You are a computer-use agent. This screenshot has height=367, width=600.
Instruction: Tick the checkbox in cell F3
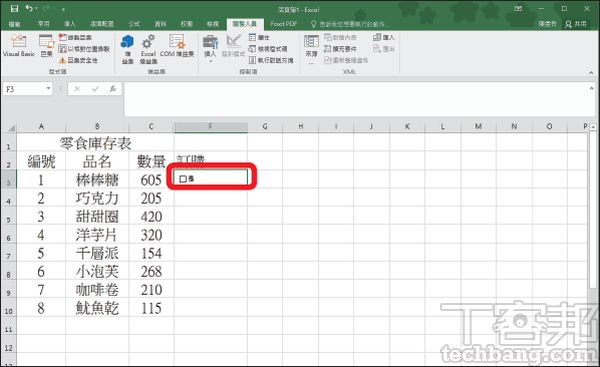183,179
